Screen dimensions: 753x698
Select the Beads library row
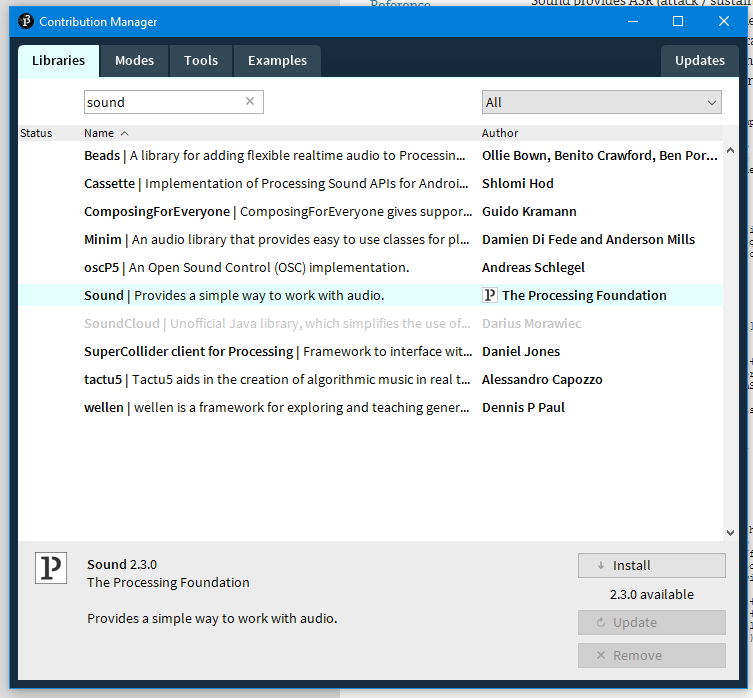click(370, 156)
